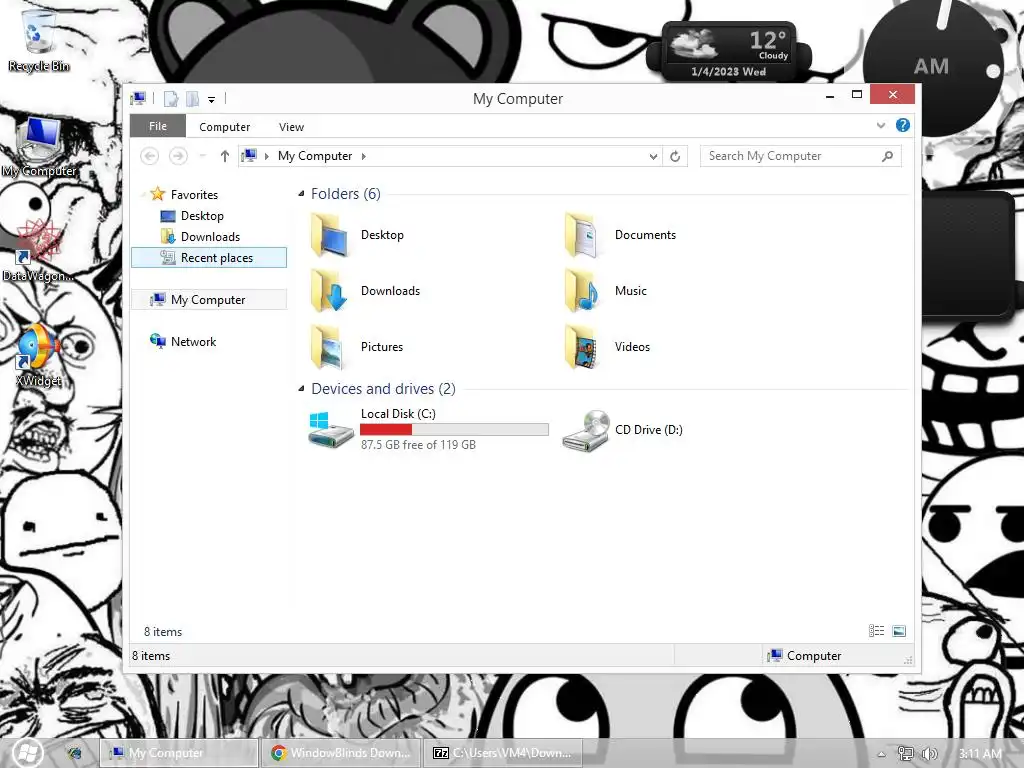Image resolution: width=1024 pixels, height=768 pixels.
Task: Click taskbar volume speaker icon
Action: point(929,754)
